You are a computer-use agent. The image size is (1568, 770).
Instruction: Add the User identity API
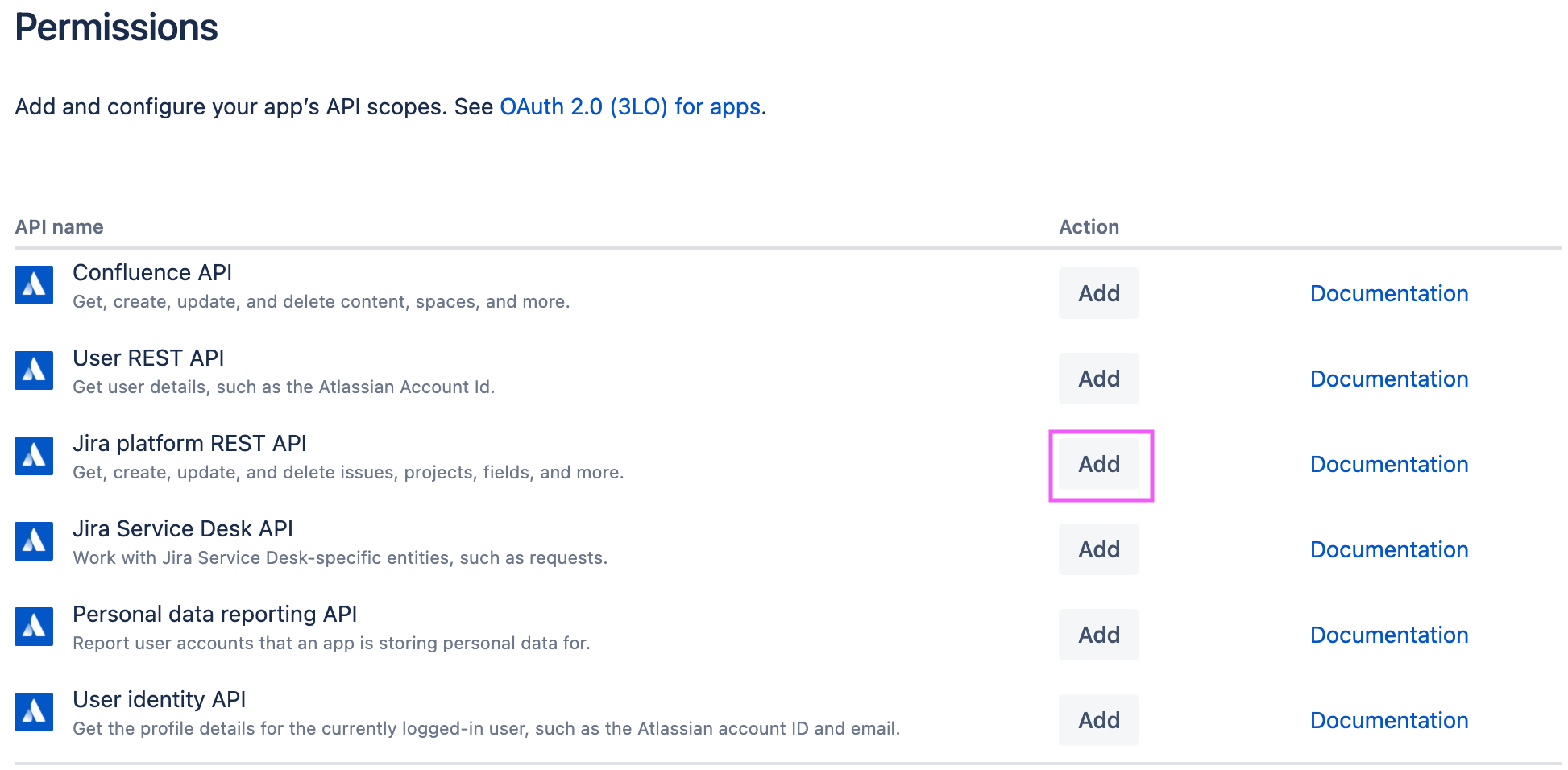(x=1098, y=720)
